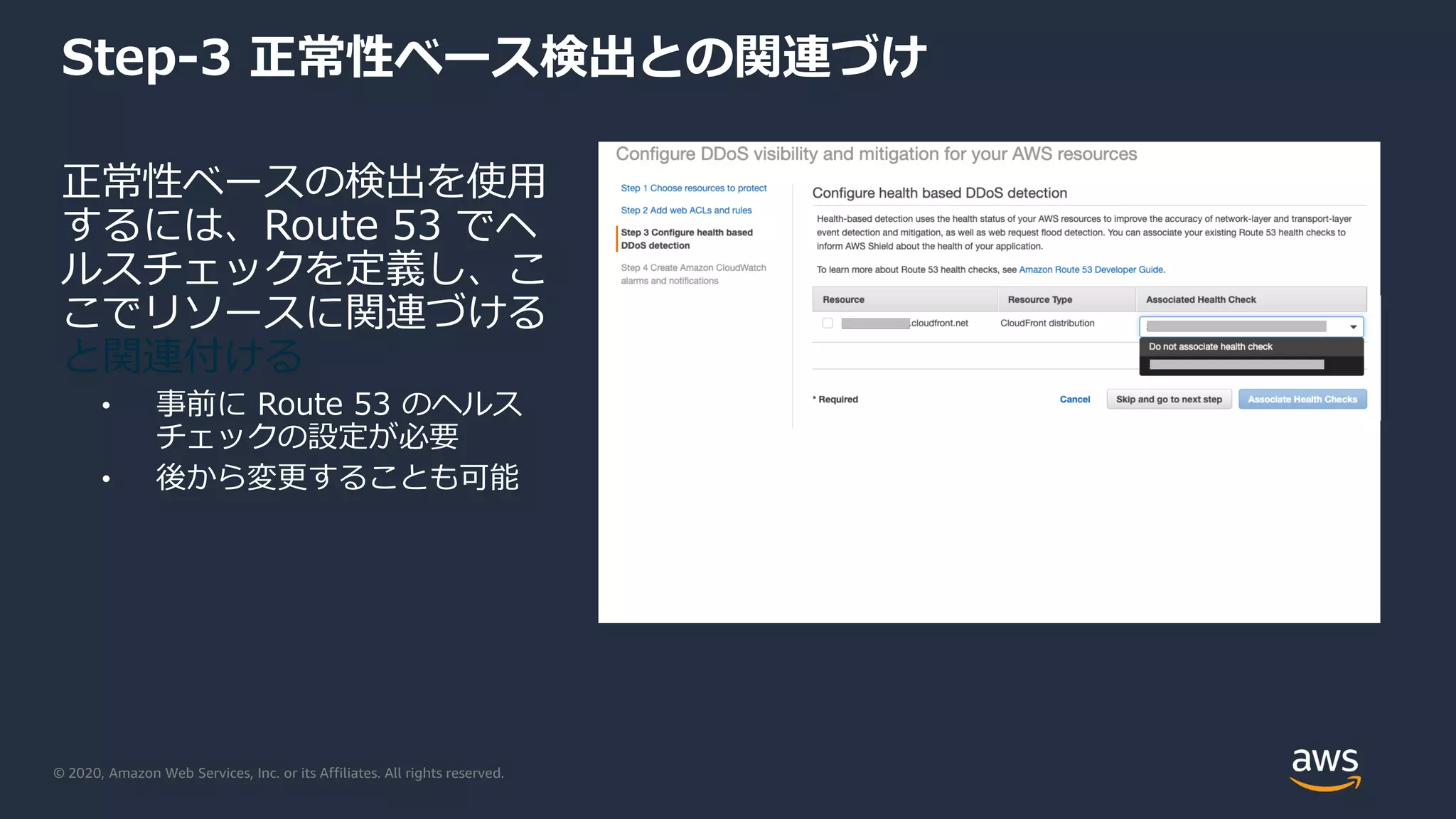Click the Cancel link
The image size is (1456, 819).
point(1075,400)
